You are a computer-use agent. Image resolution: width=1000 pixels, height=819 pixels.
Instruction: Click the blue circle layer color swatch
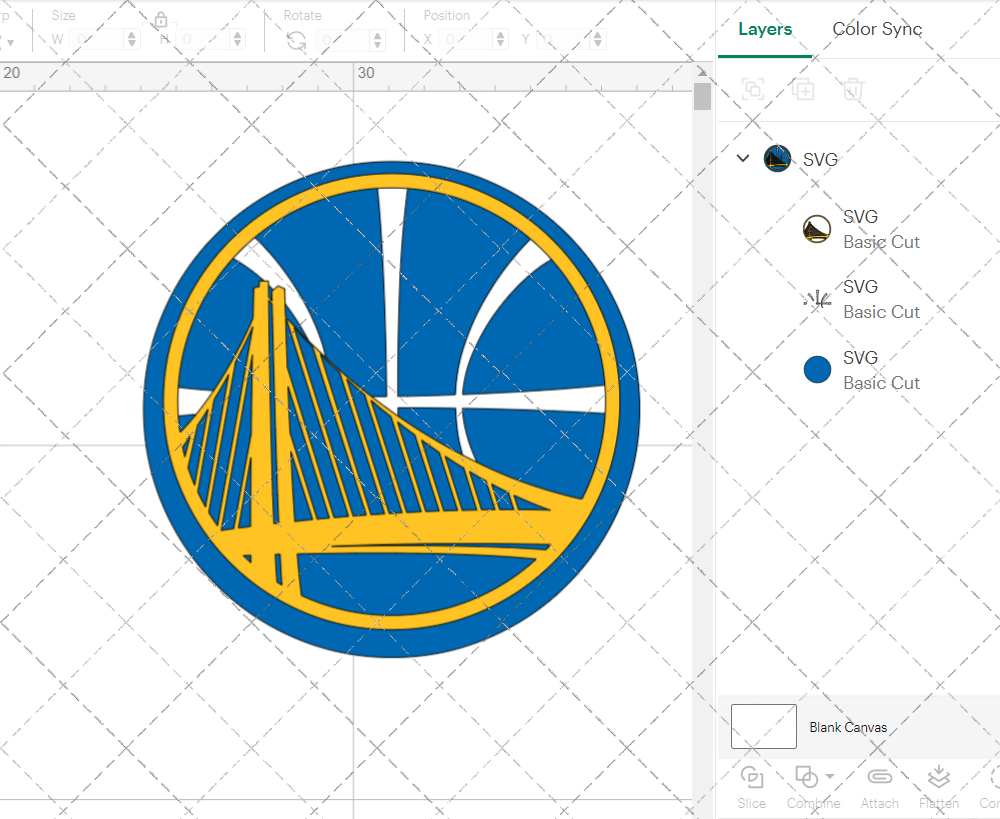pyautogui.click(x=817, y=369)
